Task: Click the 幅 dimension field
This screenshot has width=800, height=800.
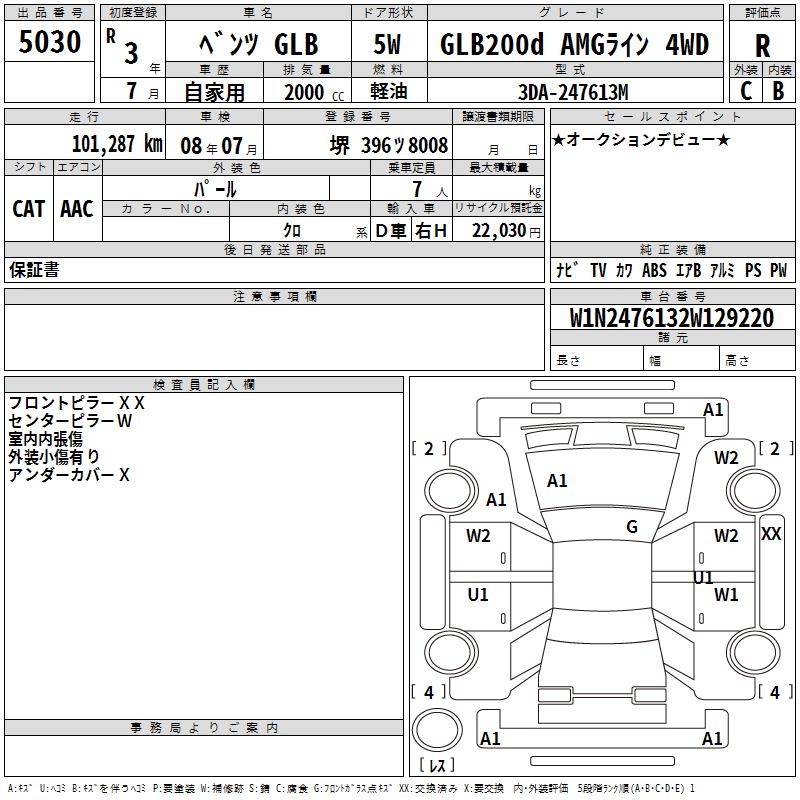Action: (682, 358)
